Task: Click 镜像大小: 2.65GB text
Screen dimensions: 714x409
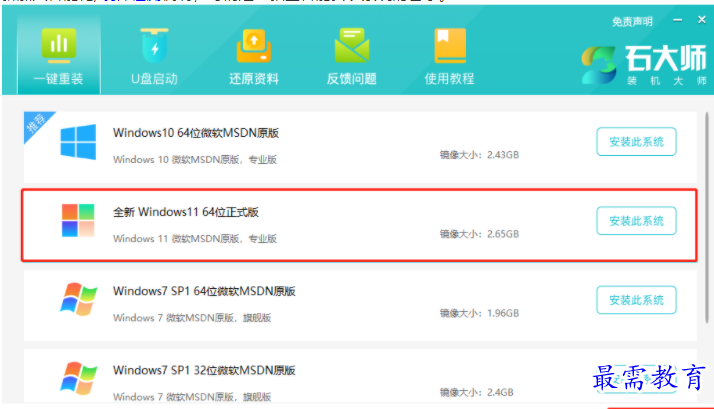Action: coord(479,234)
